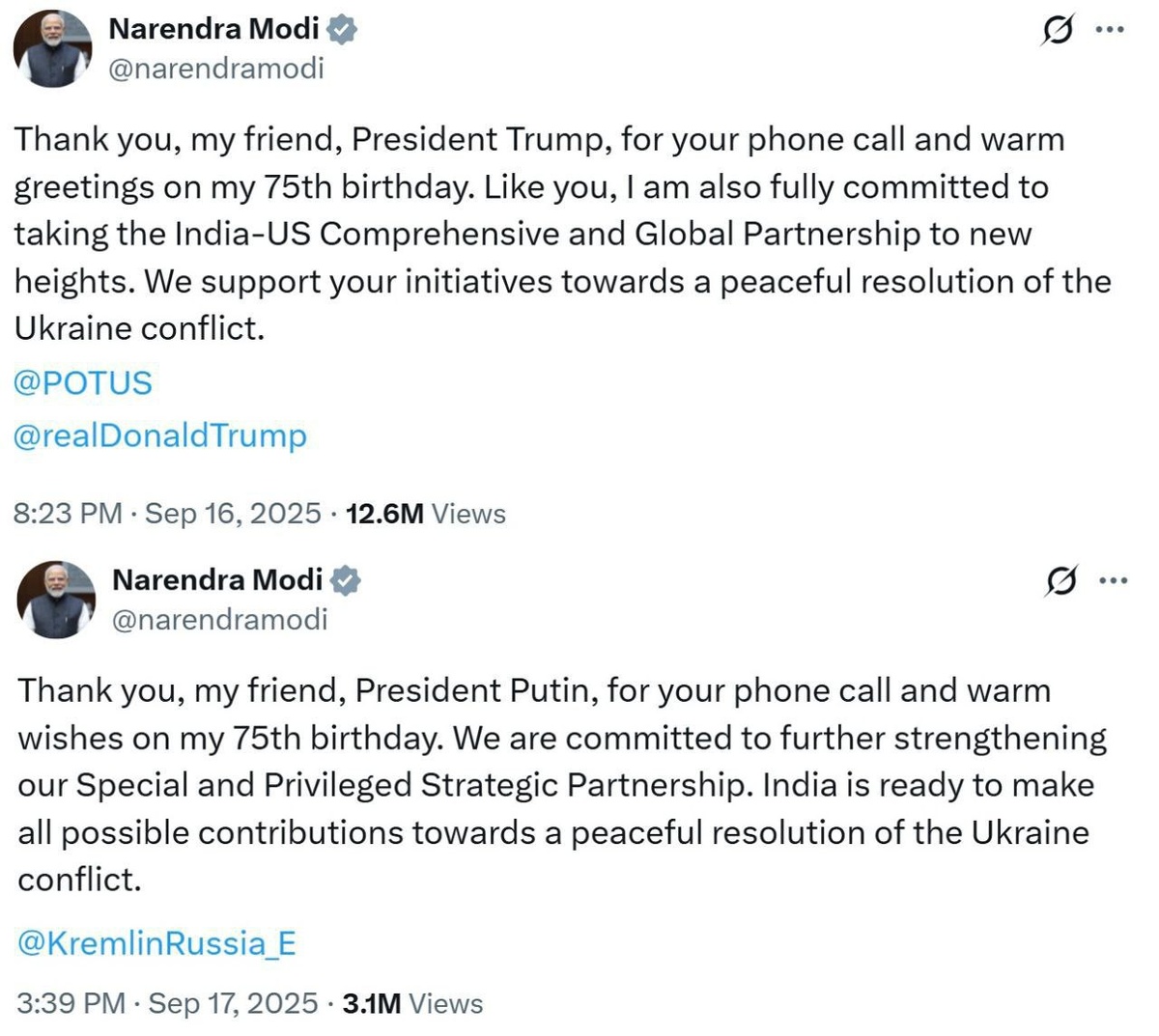
Task: View the 12.6M Views count
Action: (x=425, y=513)
